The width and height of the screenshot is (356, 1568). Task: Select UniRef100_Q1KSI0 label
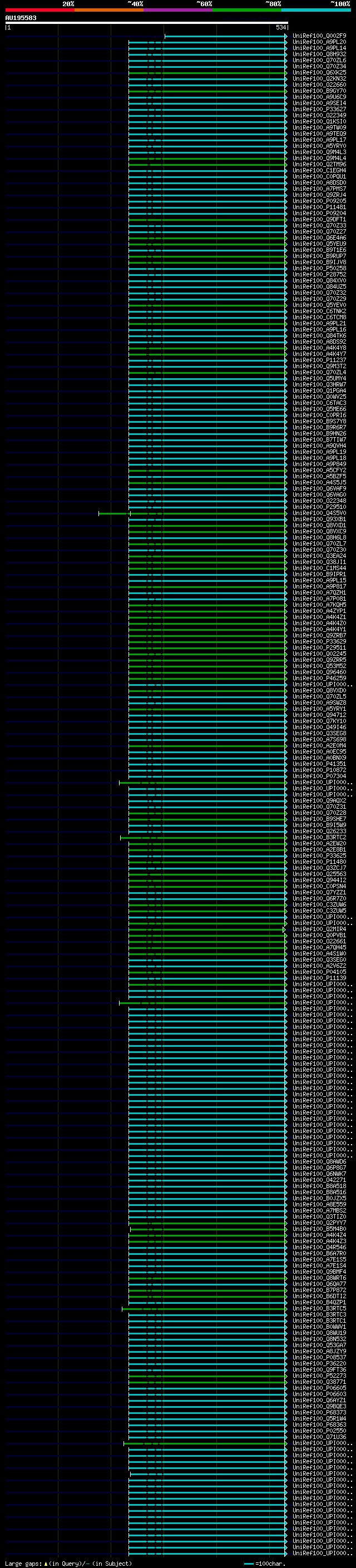319,122
